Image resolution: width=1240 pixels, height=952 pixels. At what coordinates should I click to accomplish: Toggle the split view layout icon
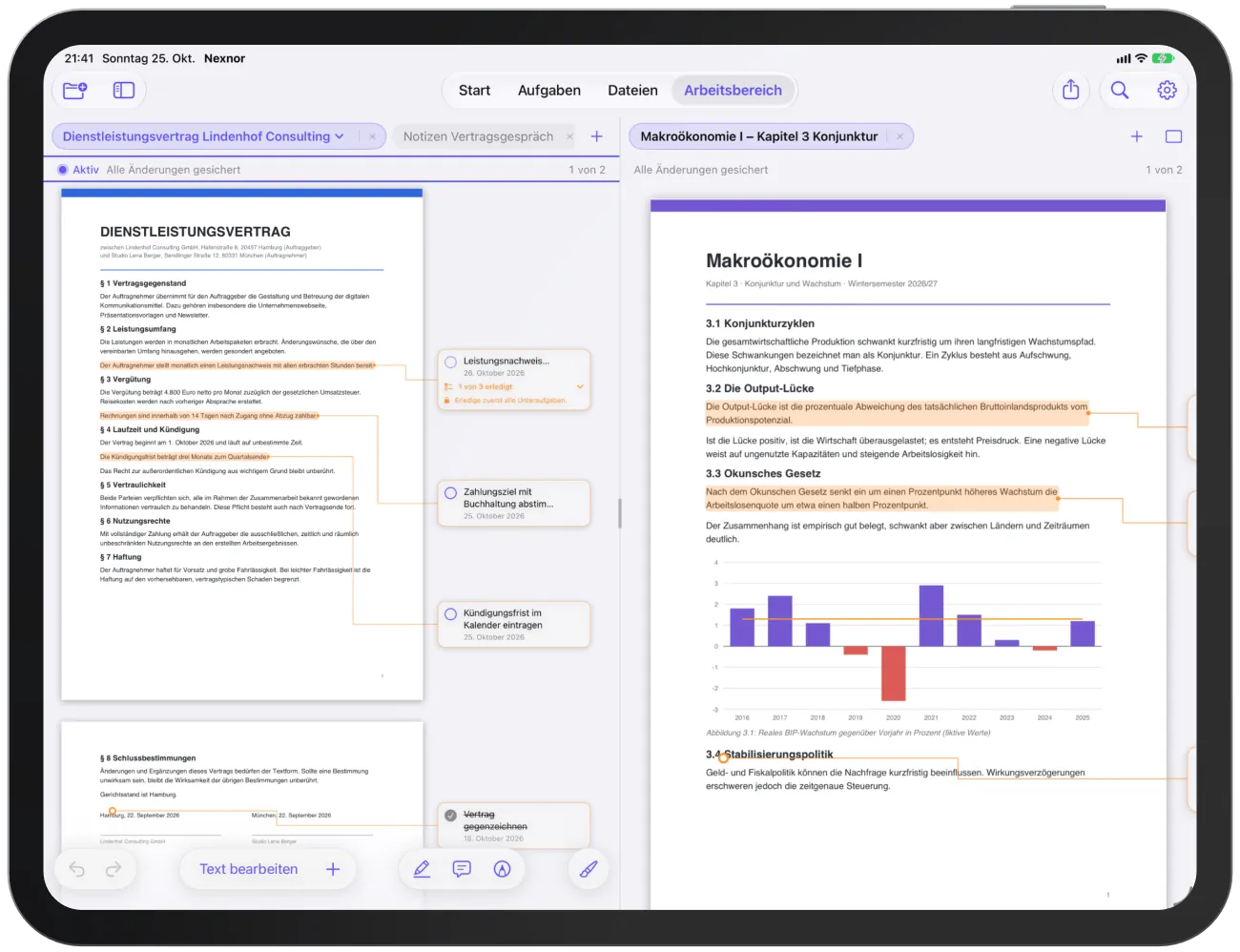(1174, 136)
